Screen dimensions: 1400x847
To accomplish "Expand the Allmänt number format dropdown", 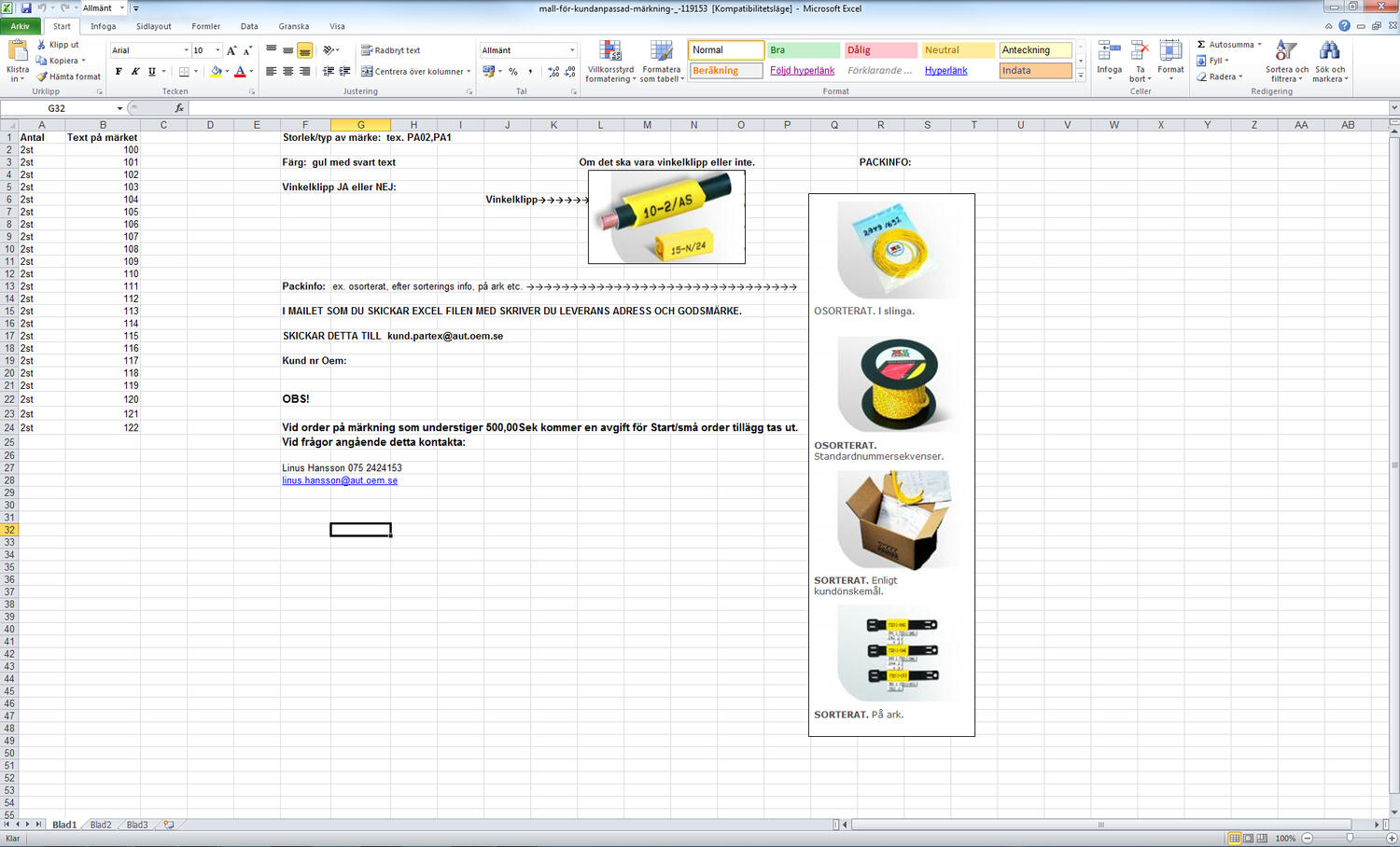I will click(572, 50).
